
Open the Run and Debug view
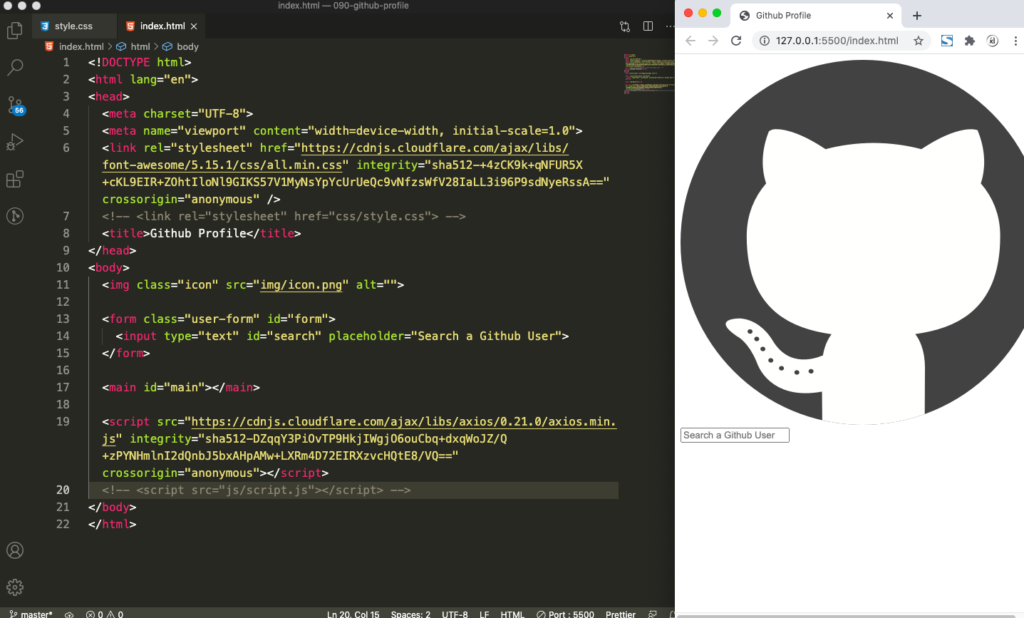coord(14,142)
